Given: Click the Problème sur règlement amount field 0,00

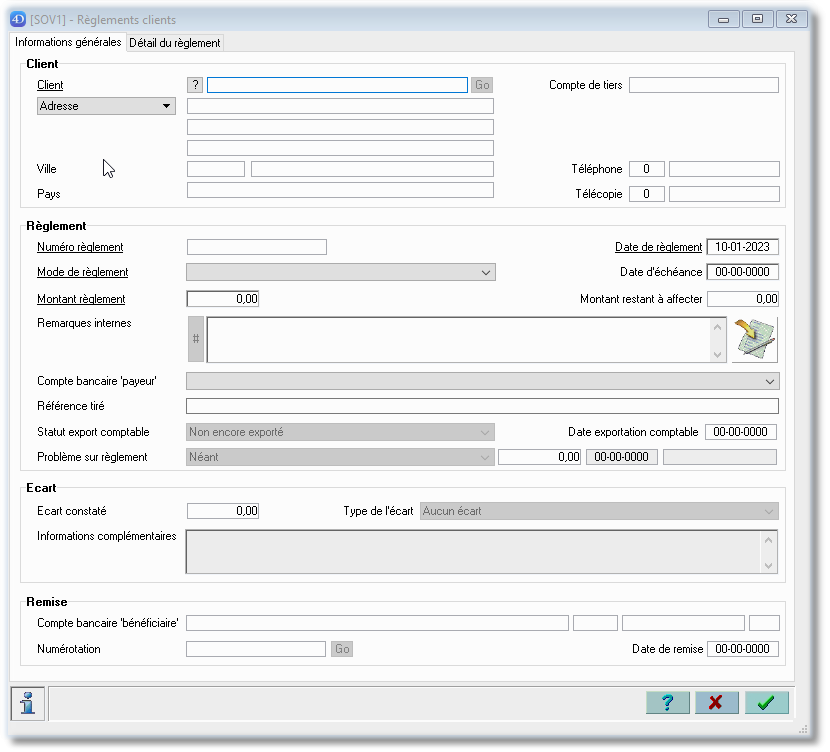Looking at the screenshot, I should (x=540, y=457).
